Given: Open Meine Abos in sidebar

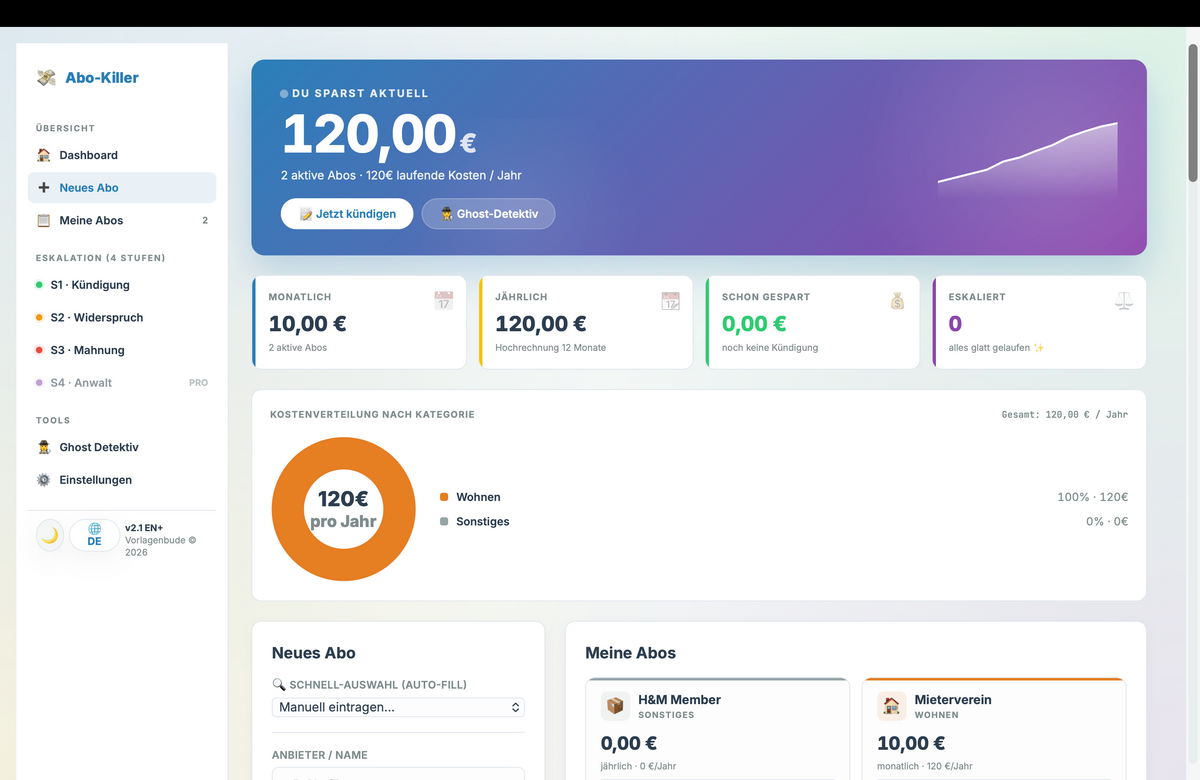Looking at the screenshot, I should click(122, 220).
